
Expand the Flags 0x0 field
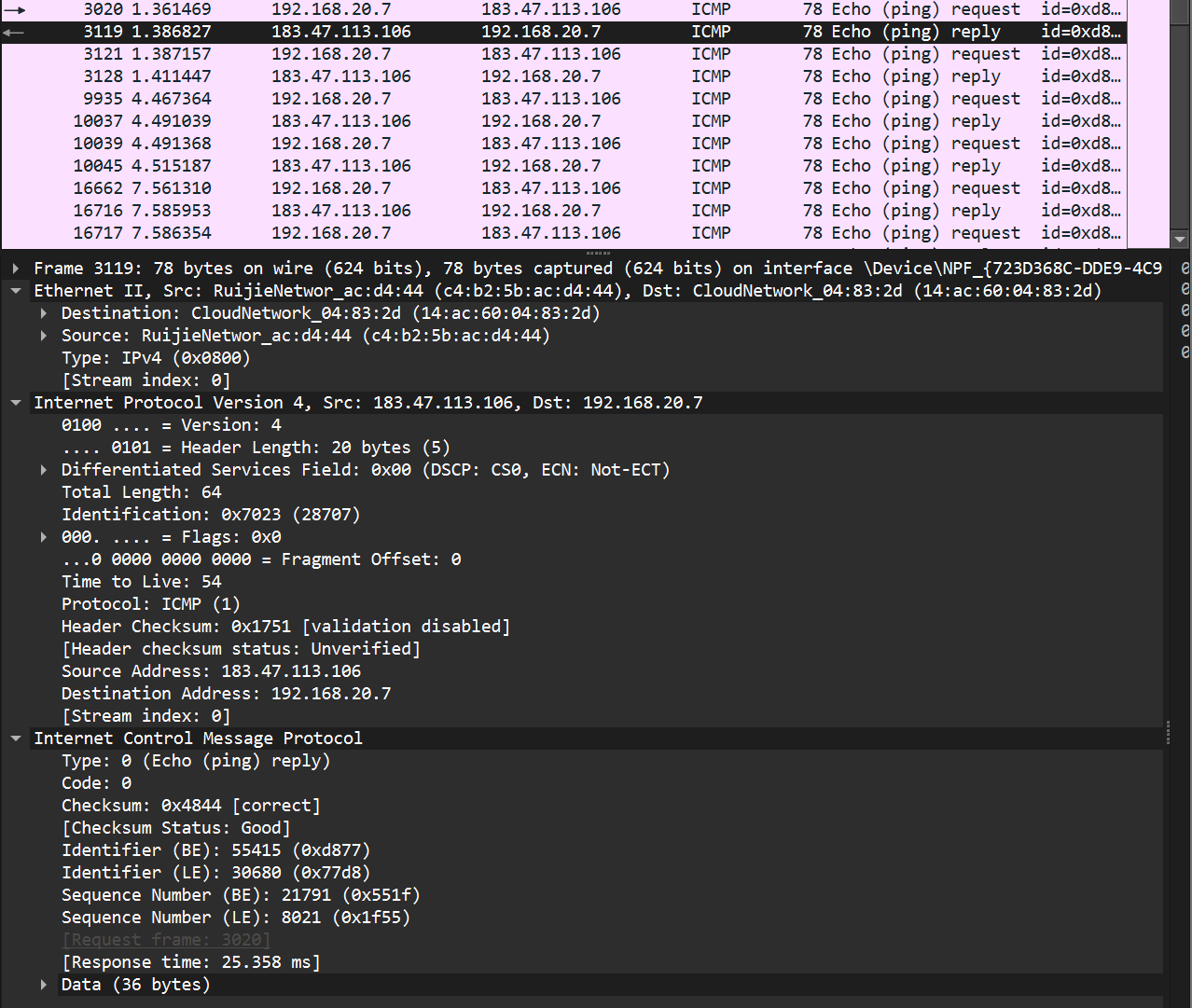click(x=43, y=536)
